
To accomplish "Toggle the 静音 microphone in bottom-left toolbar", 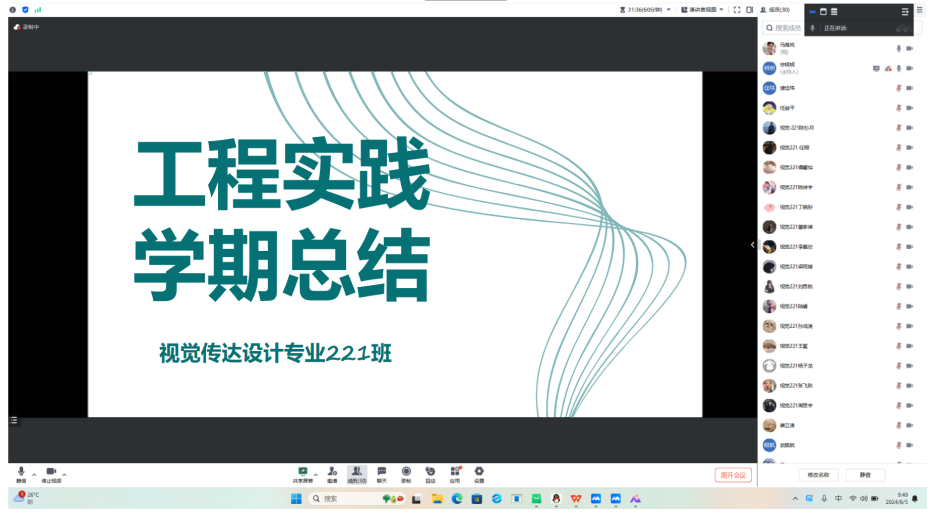I will (x=21, y=471).
